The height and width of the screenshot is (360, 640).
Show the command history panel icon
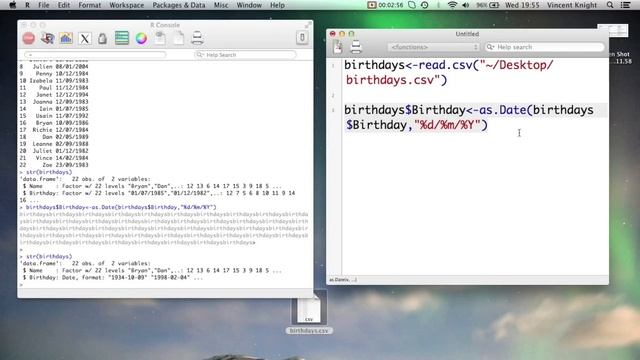click(x=122, y=38)
